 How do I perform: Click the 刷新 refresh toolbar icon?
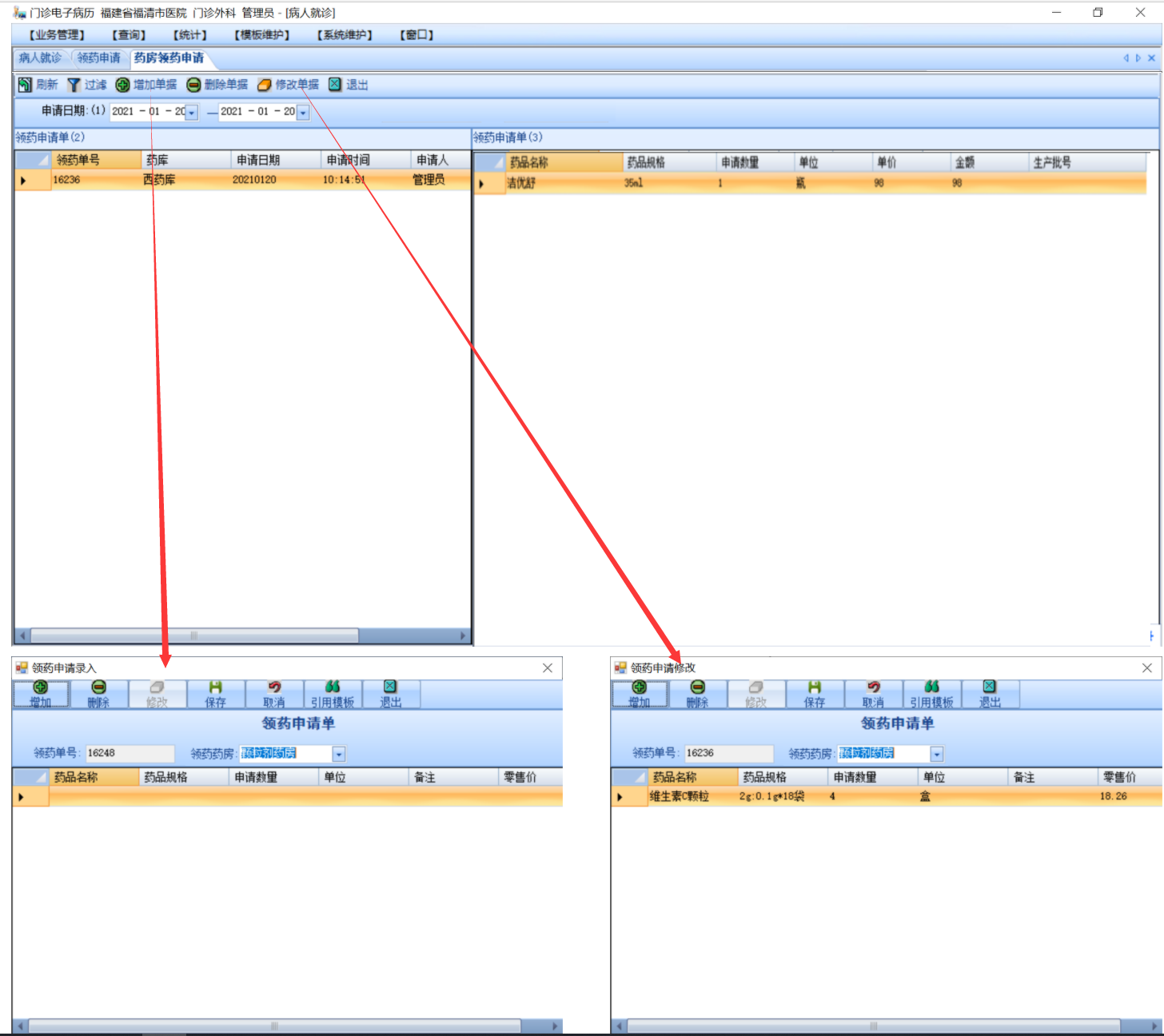click(25, 85)
